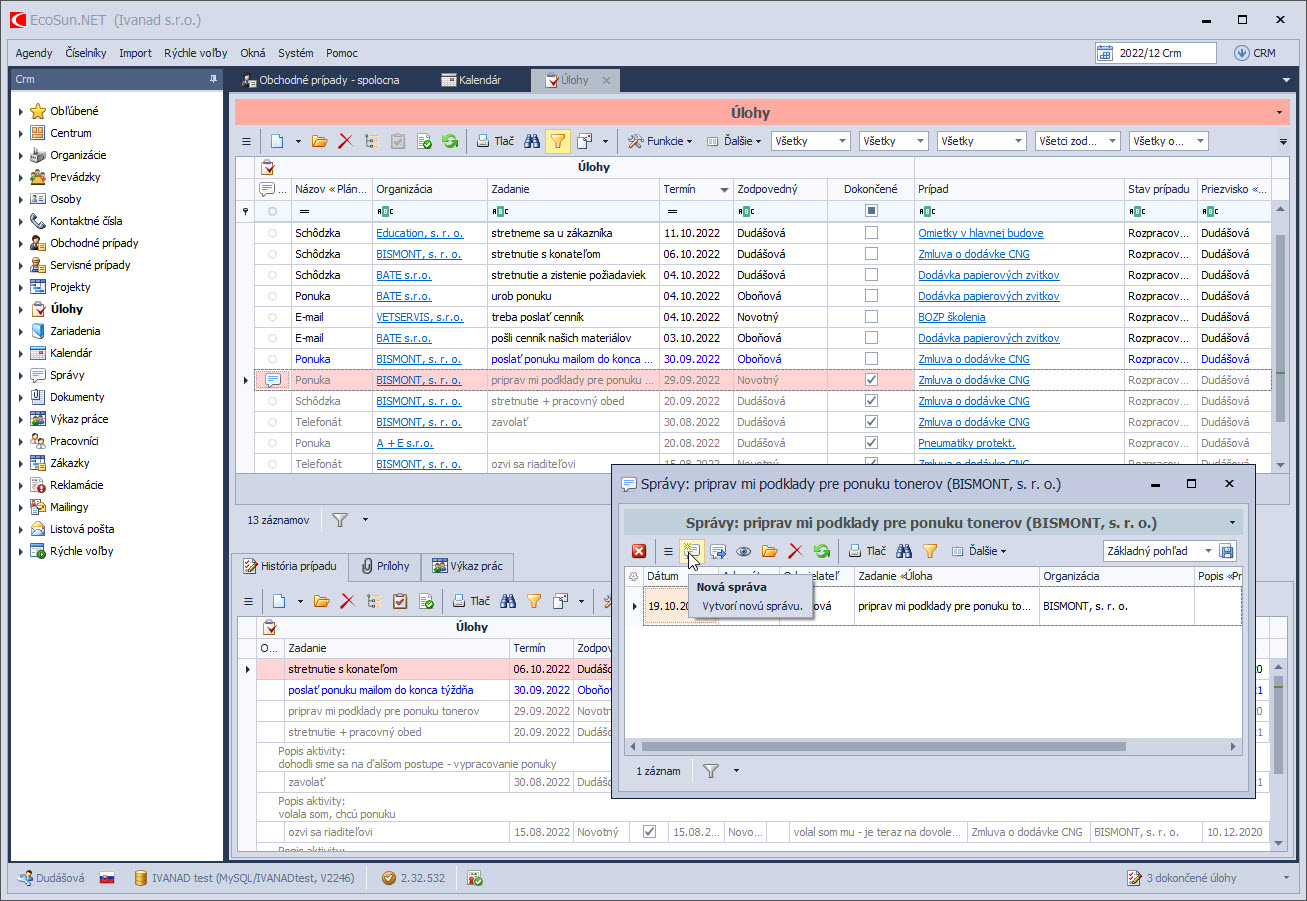
Task: Click the Tlač print button in Správy window
Action: click(867, 551)
